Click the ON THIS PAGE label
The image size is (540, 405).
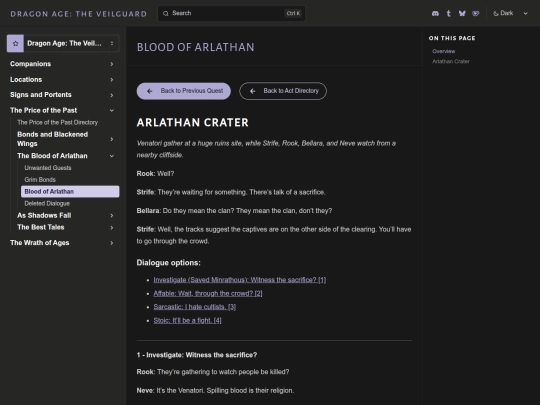click(452, 38)
